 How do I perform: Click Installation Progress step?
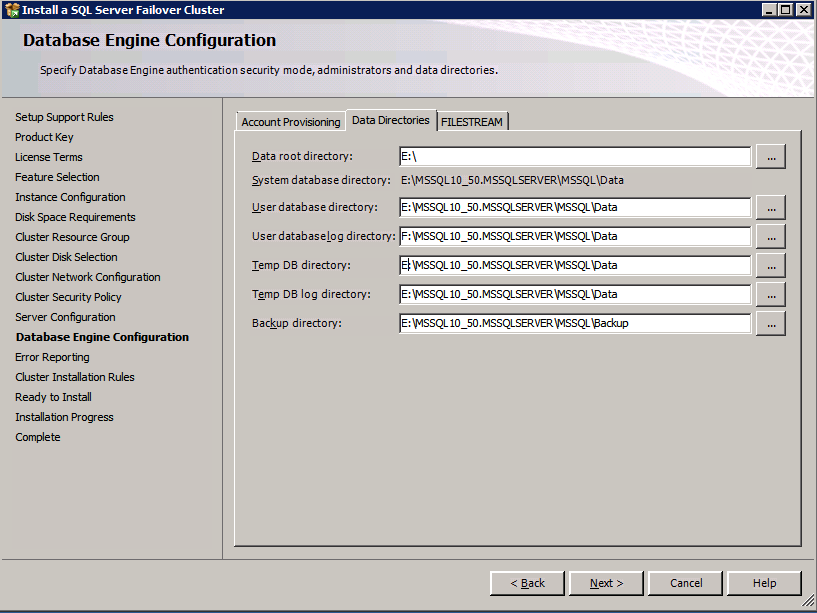tap(65, 417)
